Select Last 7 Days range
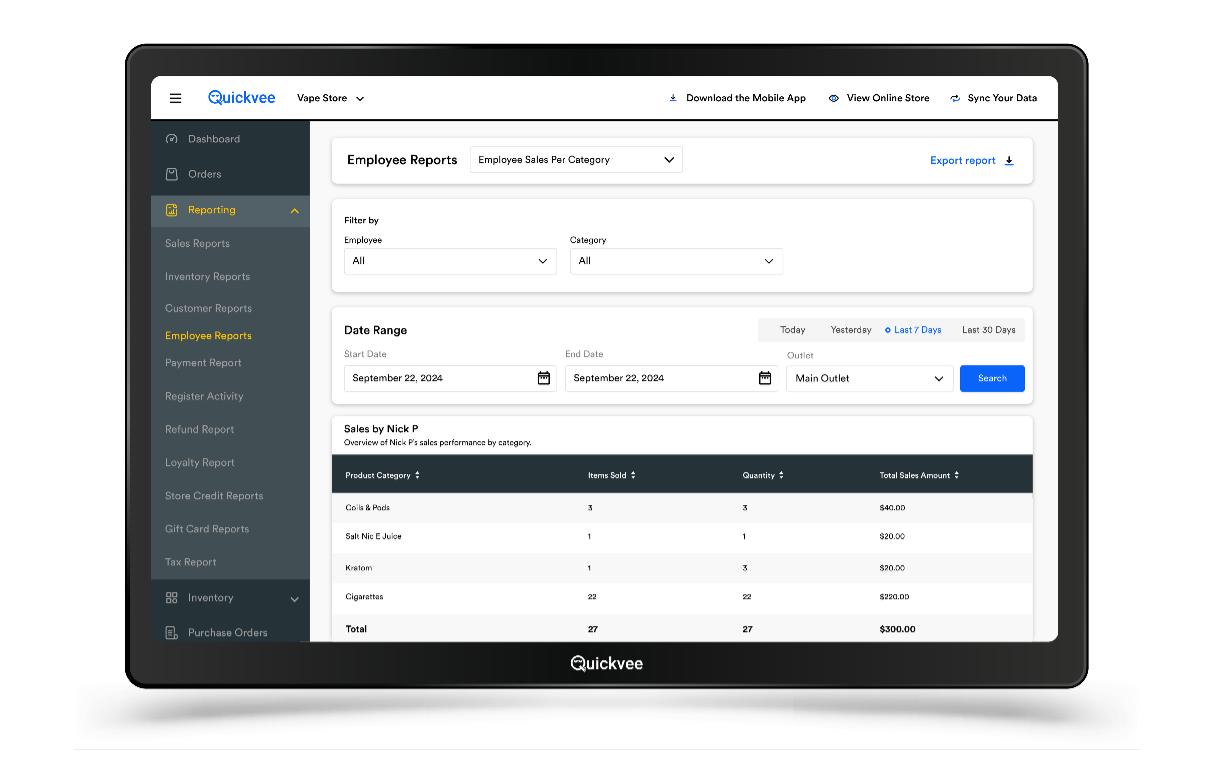Image resolution: width=1214 pixels, height=757 pixels. point(914,330)
